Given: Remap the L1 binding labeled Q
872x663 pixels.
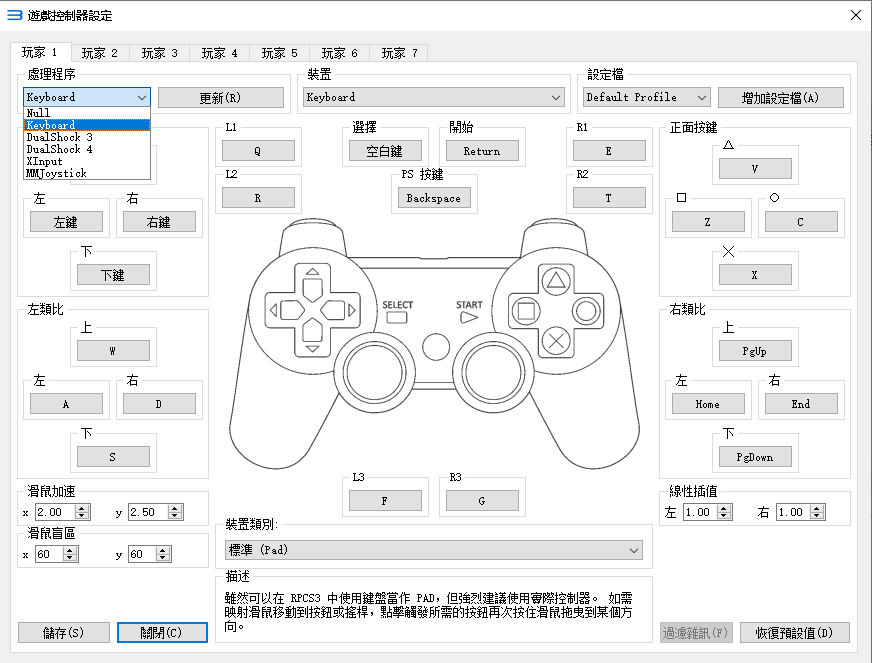Looking at the screenshot, I should (x=258, y=150).
